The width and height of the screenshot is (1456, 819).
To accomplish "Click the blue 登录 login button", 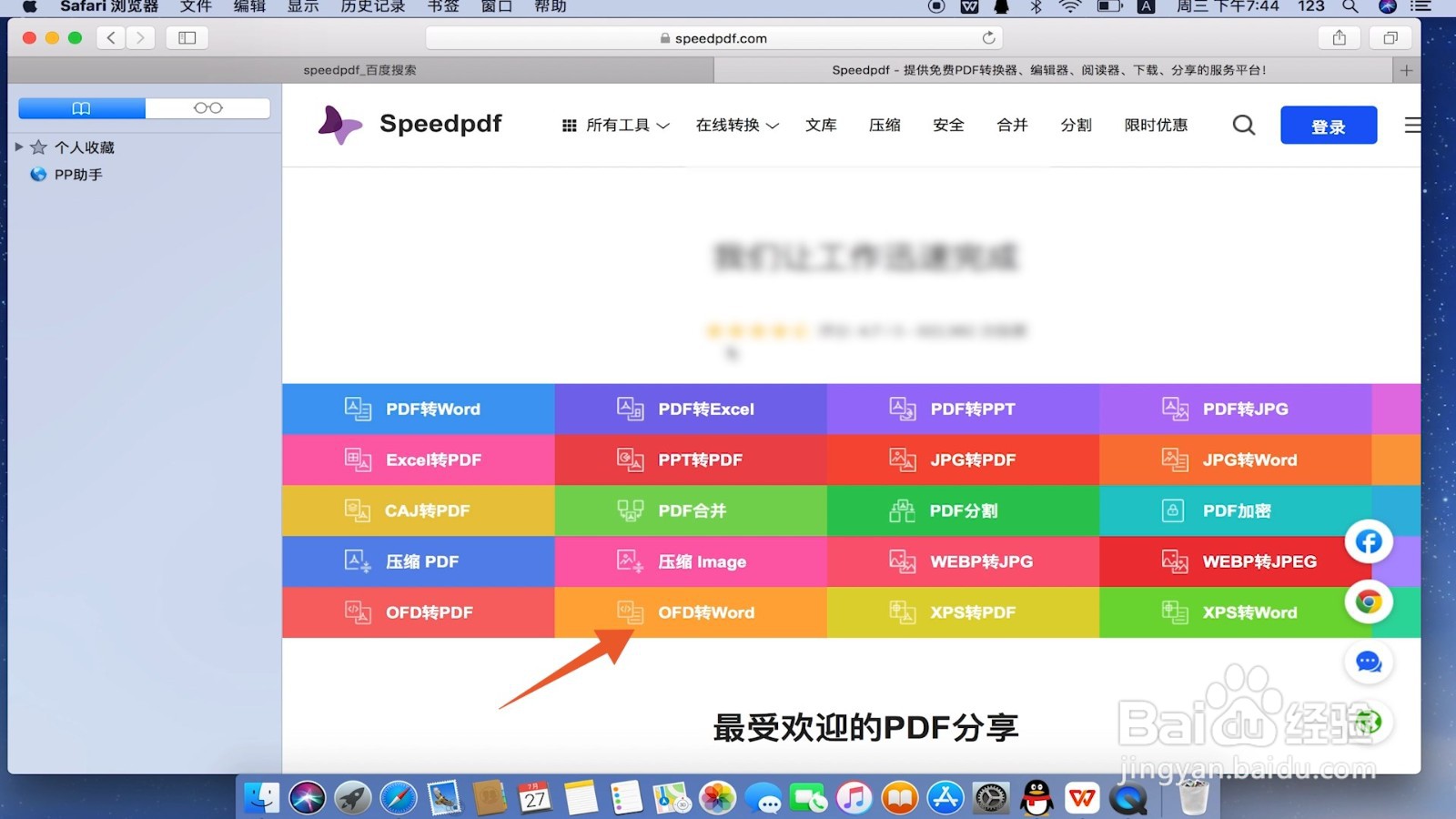I will (1329, 126).
